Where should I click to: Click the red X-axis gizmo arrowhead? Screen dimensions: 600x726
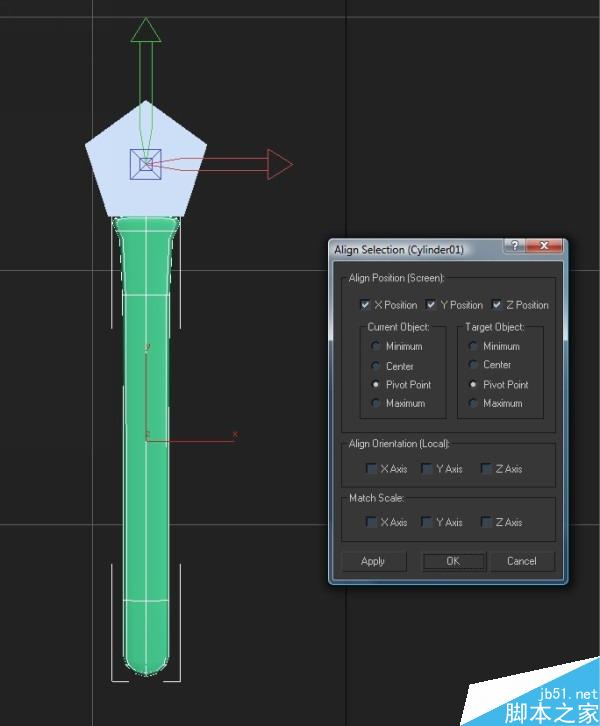(279, 164)
